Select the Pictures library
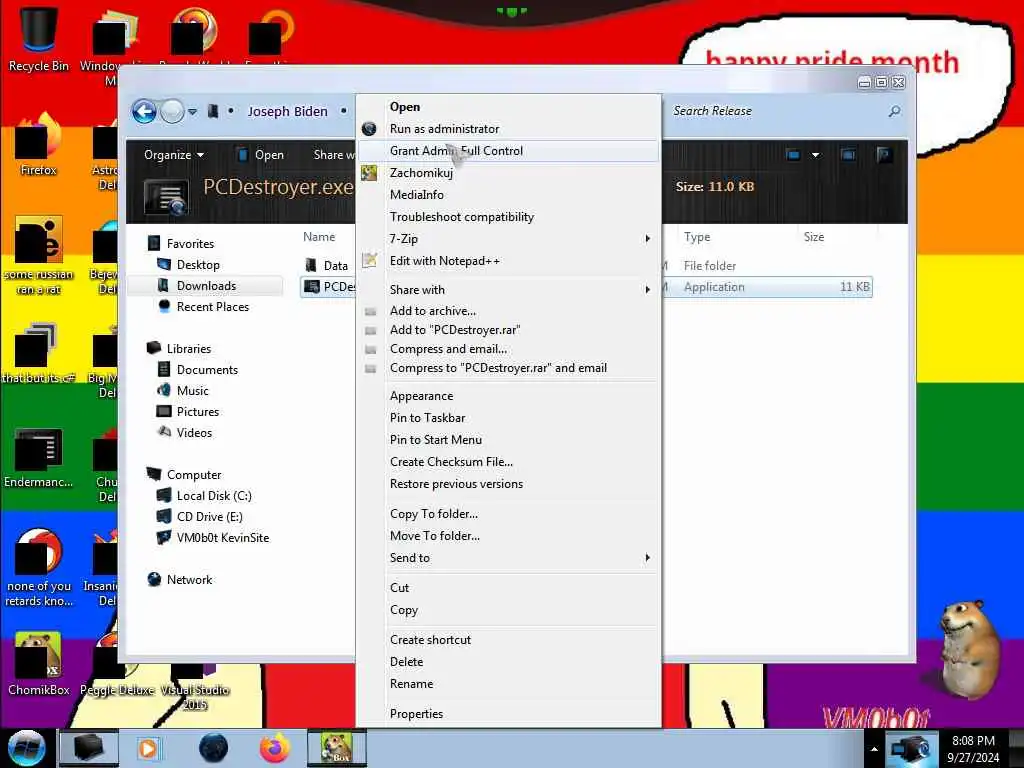The width and height of the screenshot is (1024, 768). tap(197, 411)
